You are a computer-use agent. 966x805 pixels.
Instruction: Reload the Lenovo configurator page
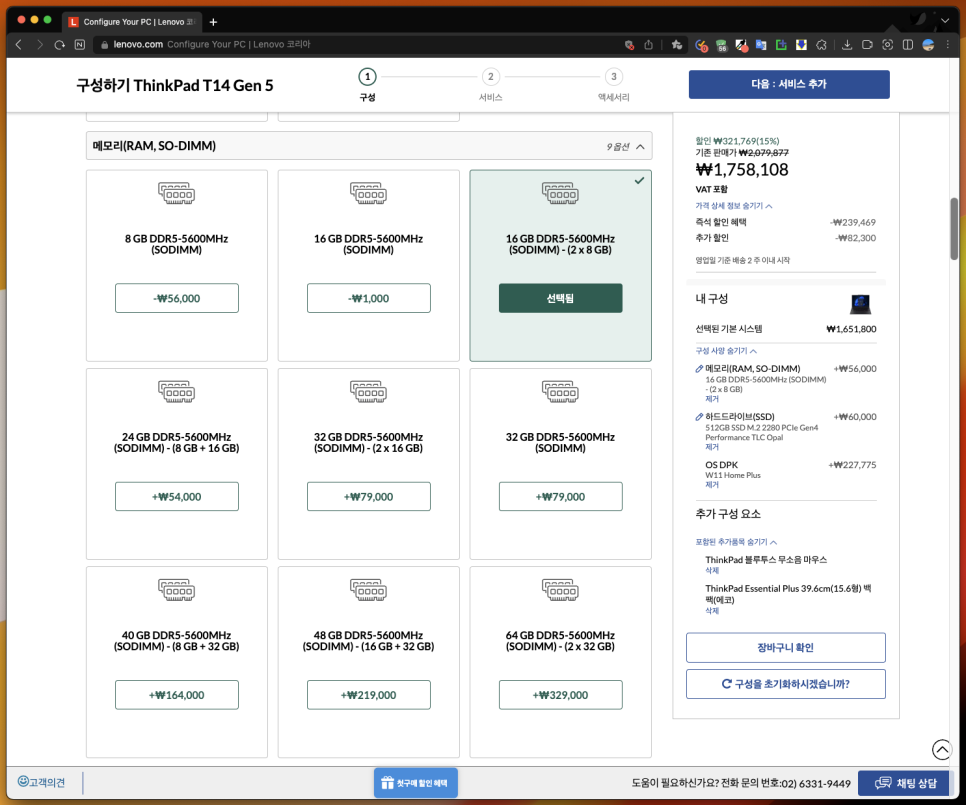click(60, 44)
